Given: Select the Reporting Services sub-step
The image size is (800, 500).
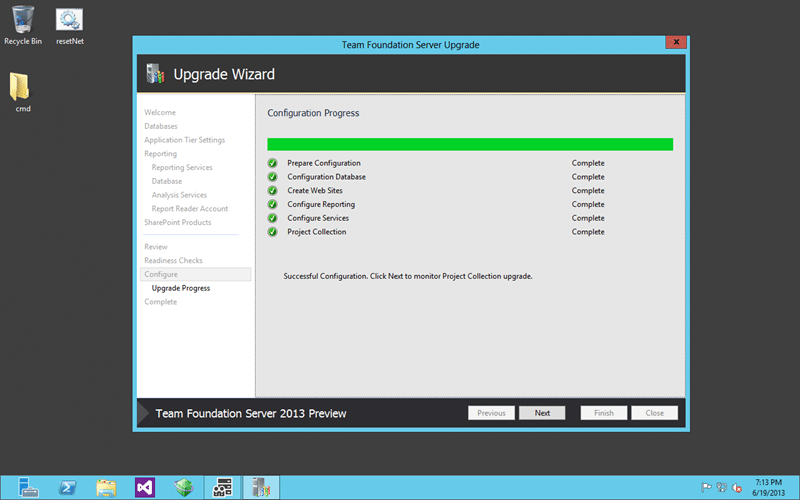Looking at the screenshot, I should point(182,167).
